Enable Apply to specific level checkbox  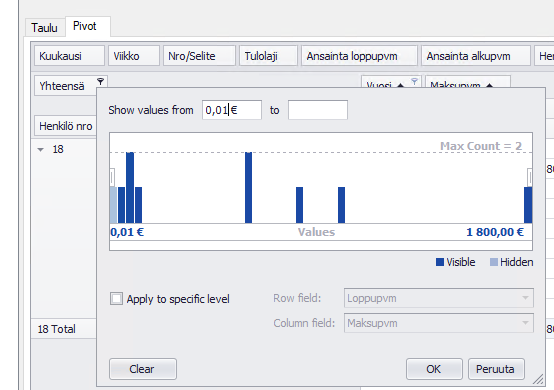(116, 299)
